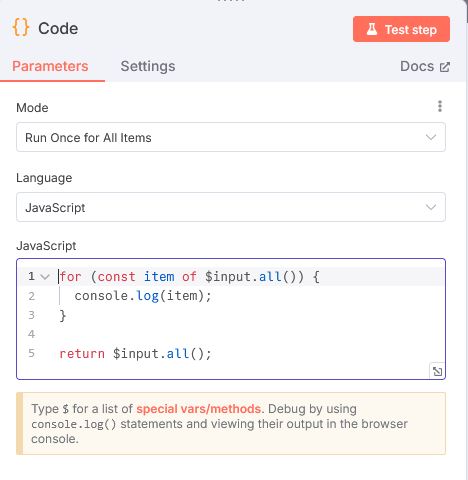Click the chevron arrow of the Language selector
468x480 pixels.
431,207
